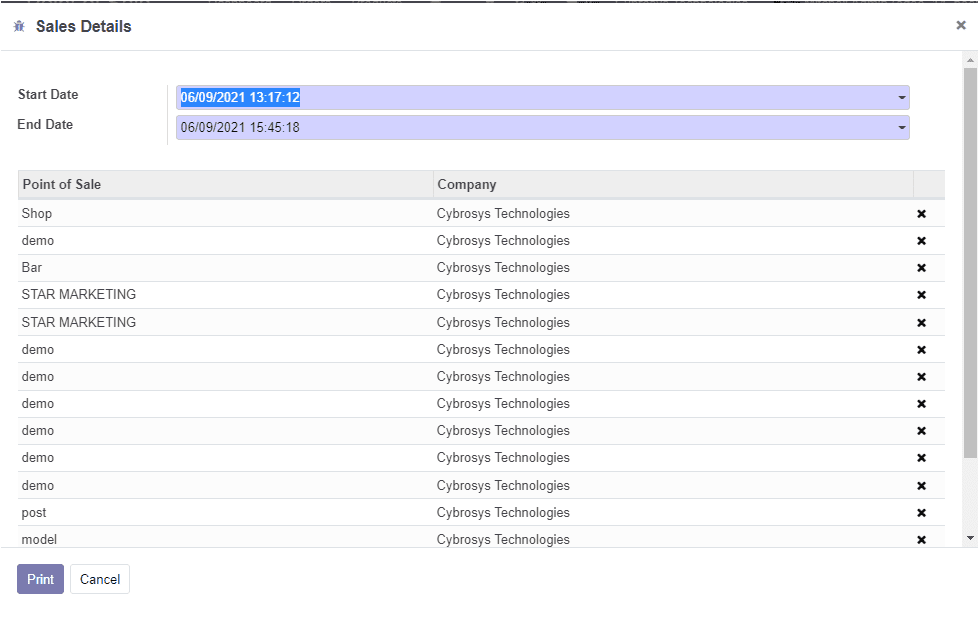
Task: Click the Print button
Action: pyautogui.click(x=41, y=579)
